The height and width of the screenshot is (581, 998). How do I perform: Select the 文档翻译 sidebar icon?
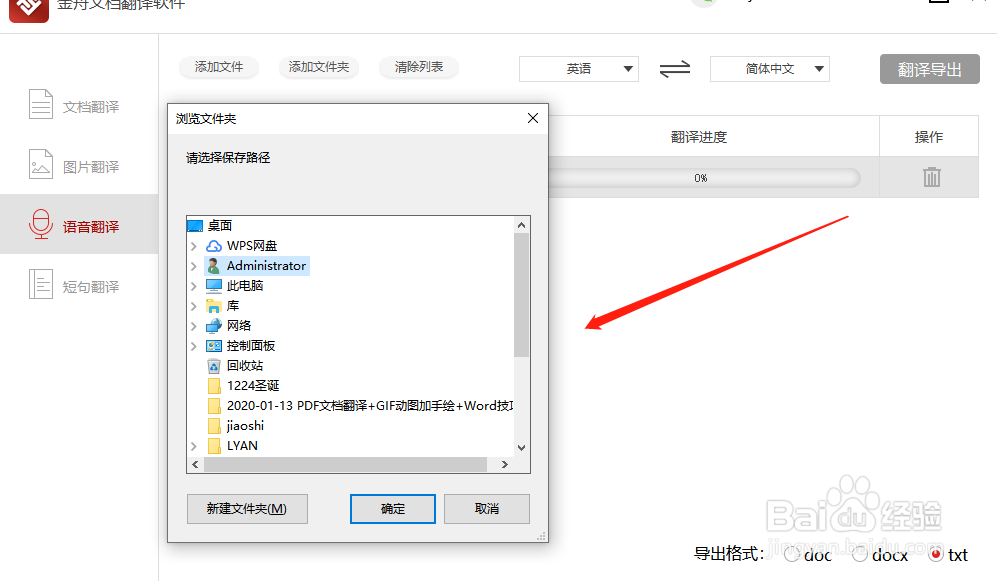click(x=40, y=103)
